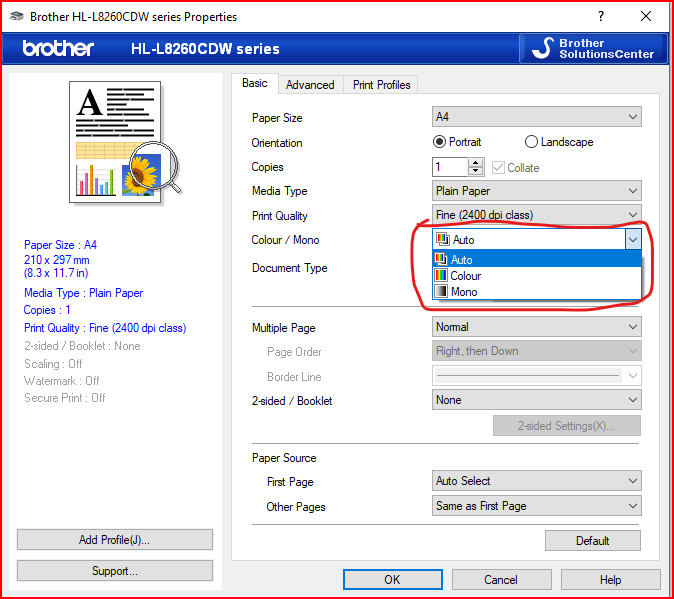Viewport: 674px width, 599px height.
Task: Click the Auto colour icon in selected field
Action: (442, 239)
